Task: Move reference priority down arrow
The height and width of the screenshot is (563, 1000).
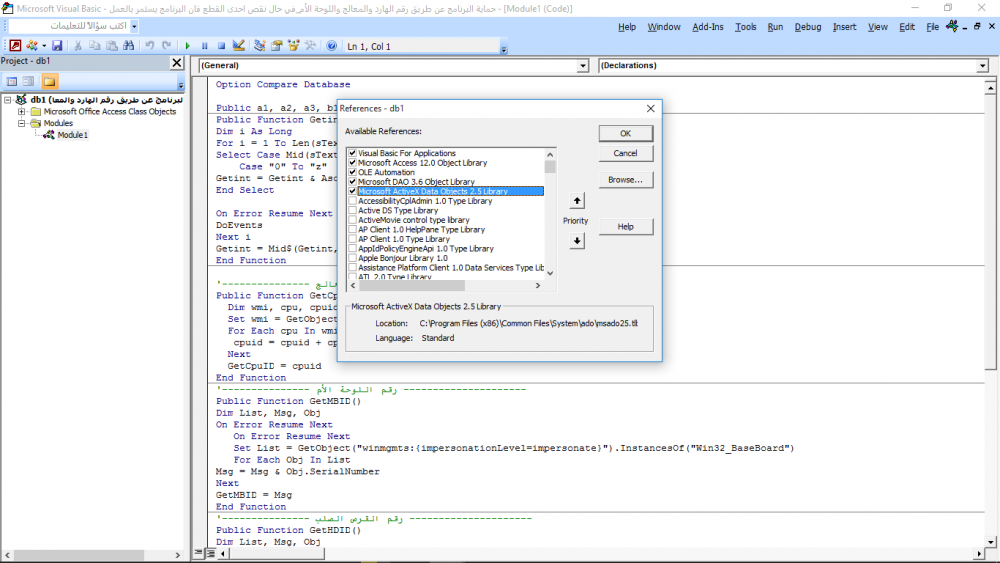Action: coord(577,240)
